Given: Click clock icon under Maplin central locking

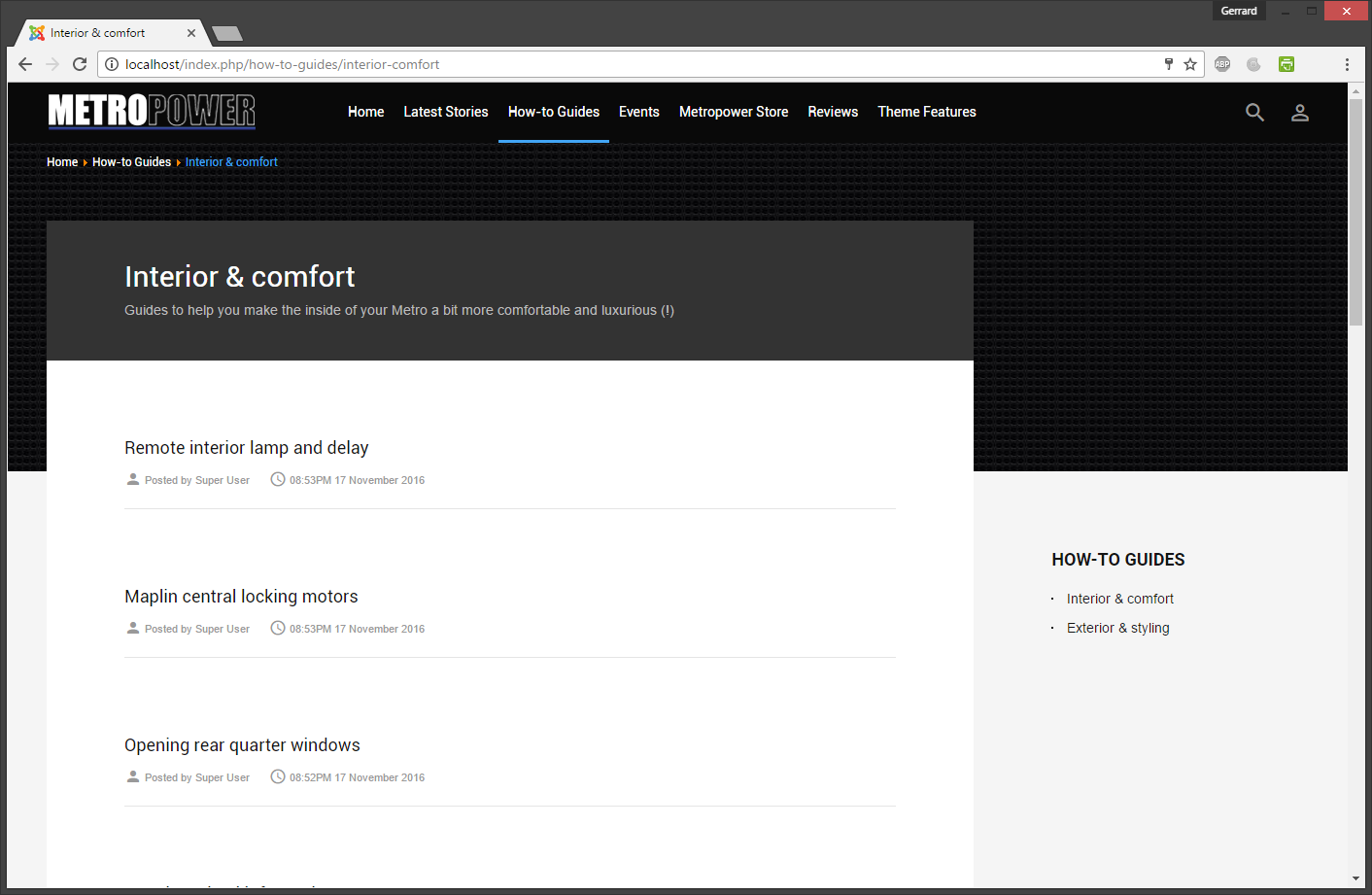Looking at the screenshot, I should pos(278,628).
